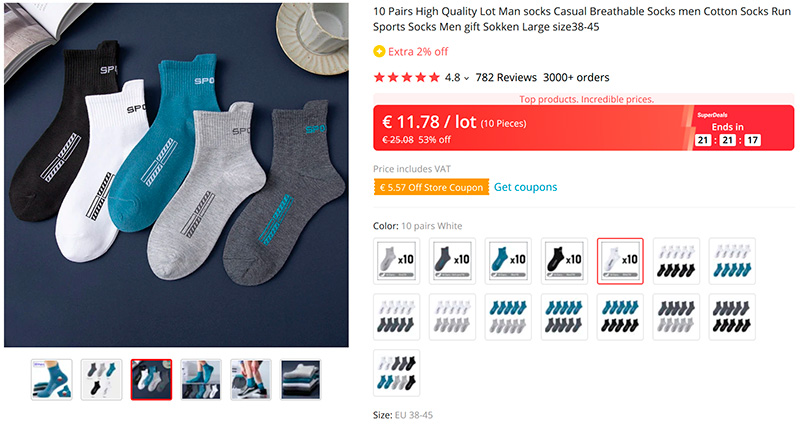Click the yellow Extra 2% off coin icon
This screenshot has width=800, height=425.
point(379,52)
